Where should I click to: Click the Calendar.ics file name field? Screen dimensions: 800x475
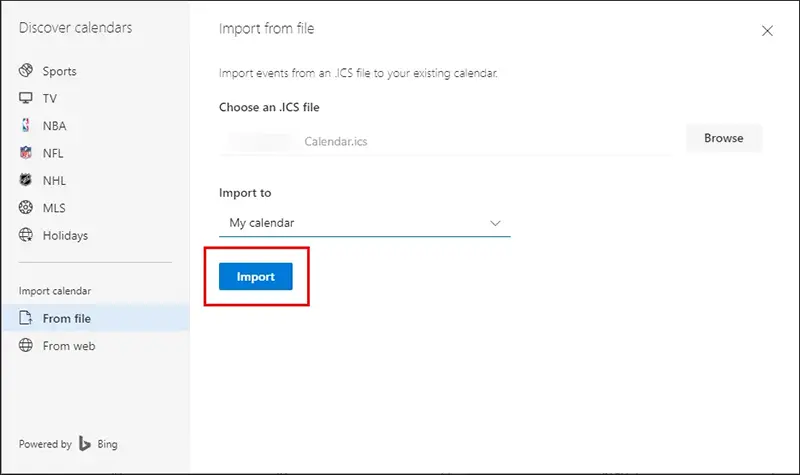(445, 142)
